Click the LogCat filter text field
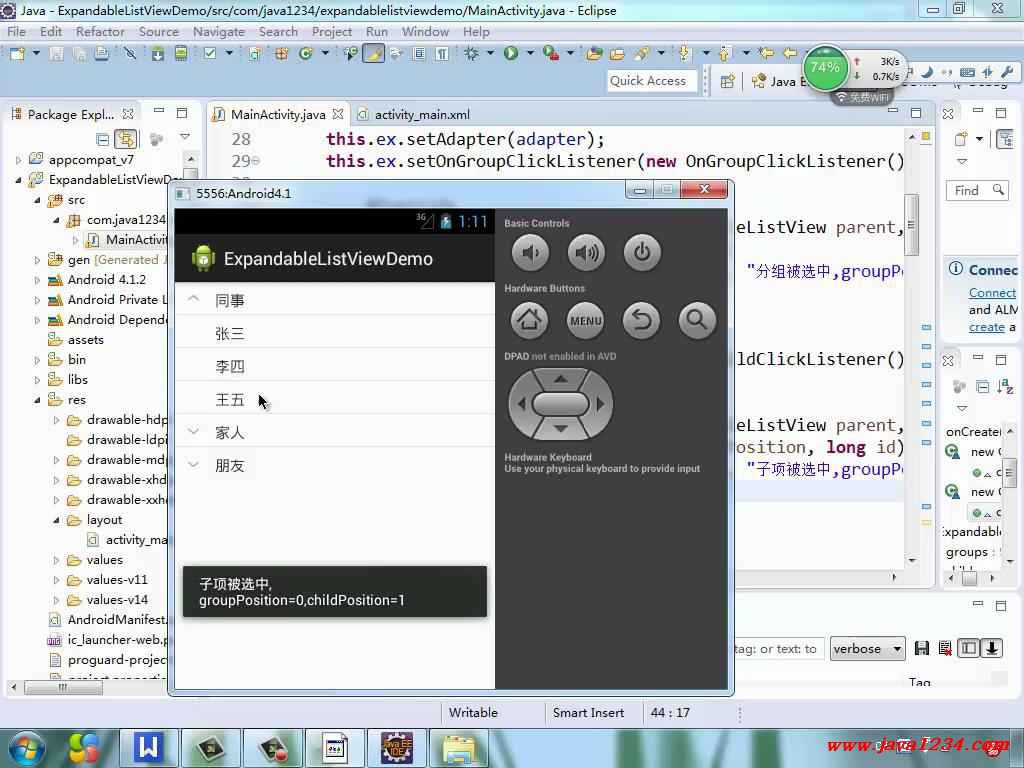1024x768 pixels. click(x=780, y=649)
